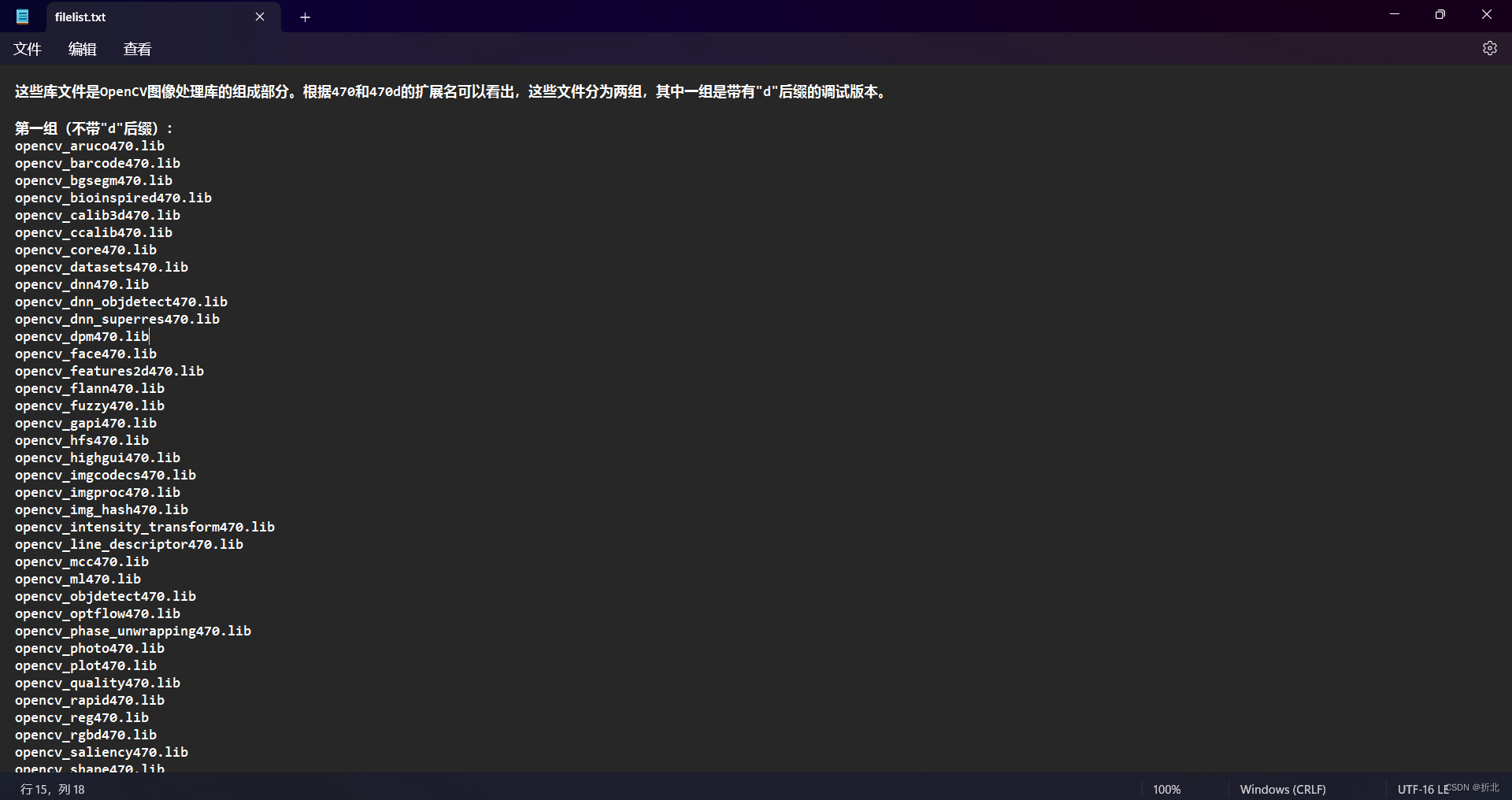Click on the line opencv_flann470.lib

click(90, 388)
